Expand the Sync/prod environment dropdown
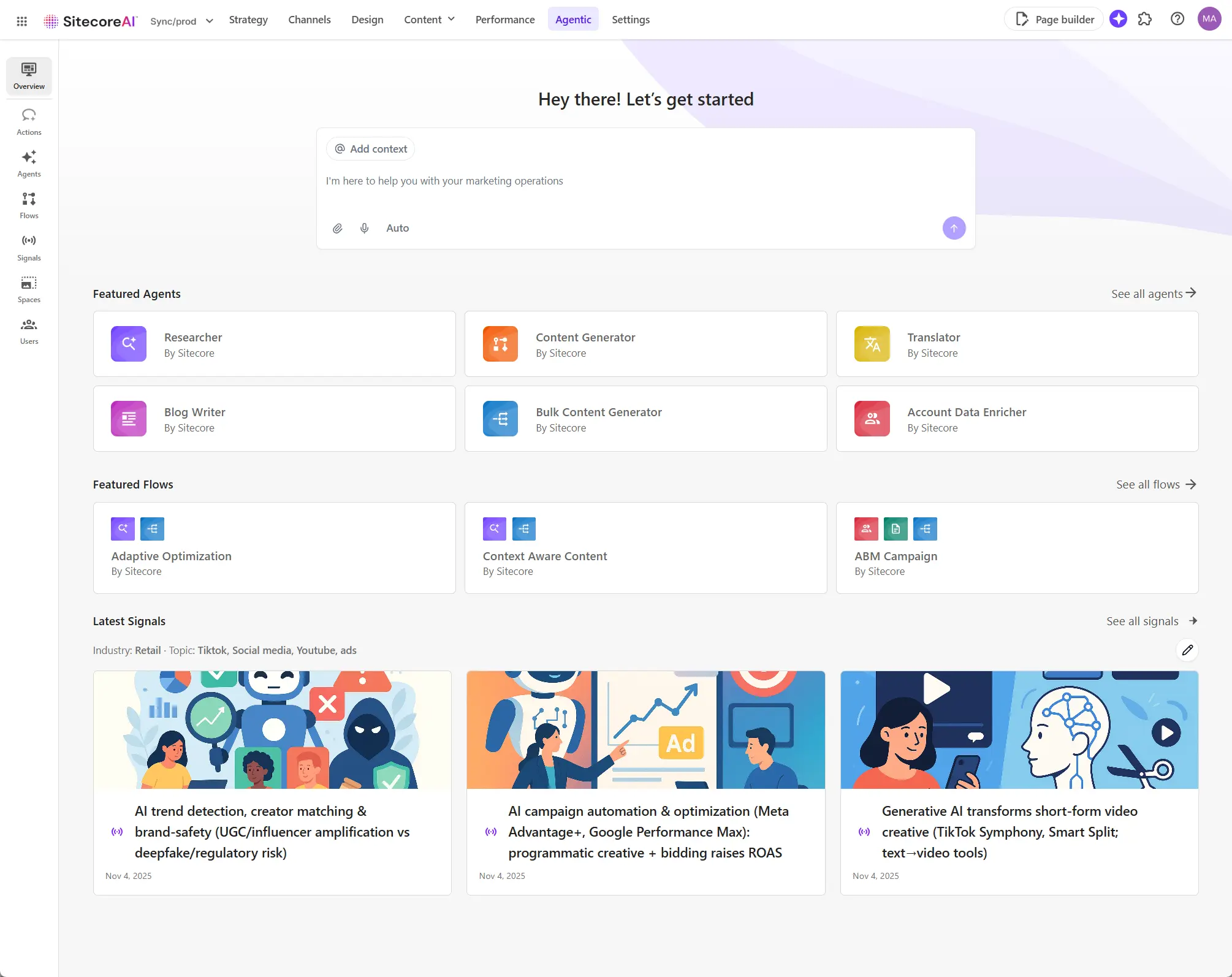1232x977 pixels. (x=182, y=21)
